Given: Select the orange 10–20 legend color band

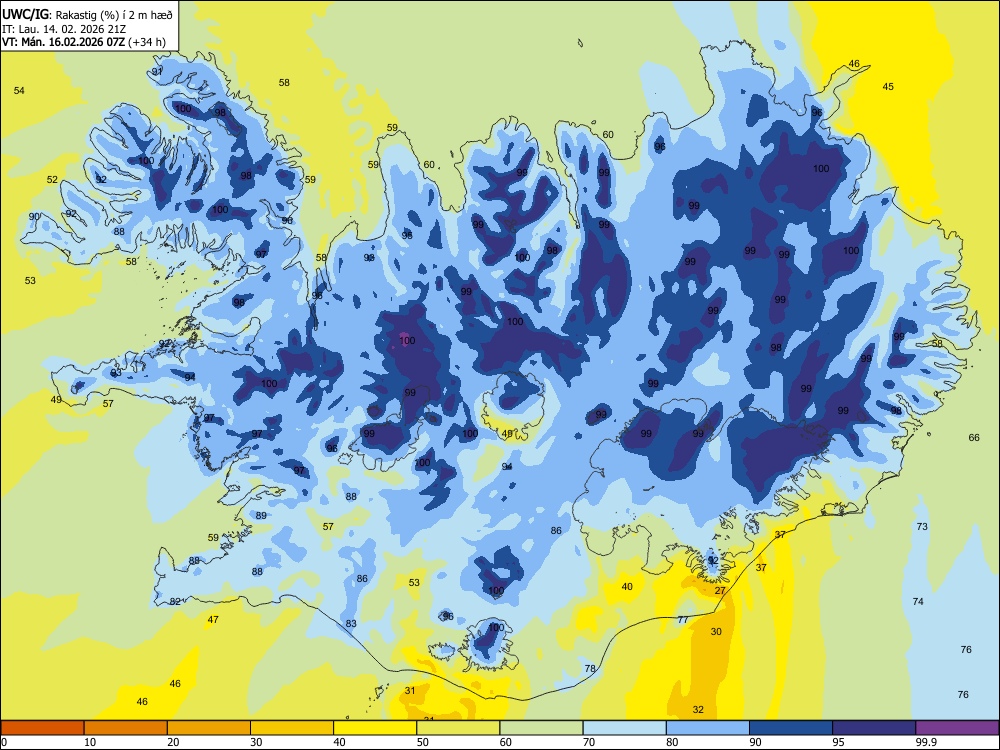Looking at the screenshot, I should pyautogui.click(x=126, y=728).
